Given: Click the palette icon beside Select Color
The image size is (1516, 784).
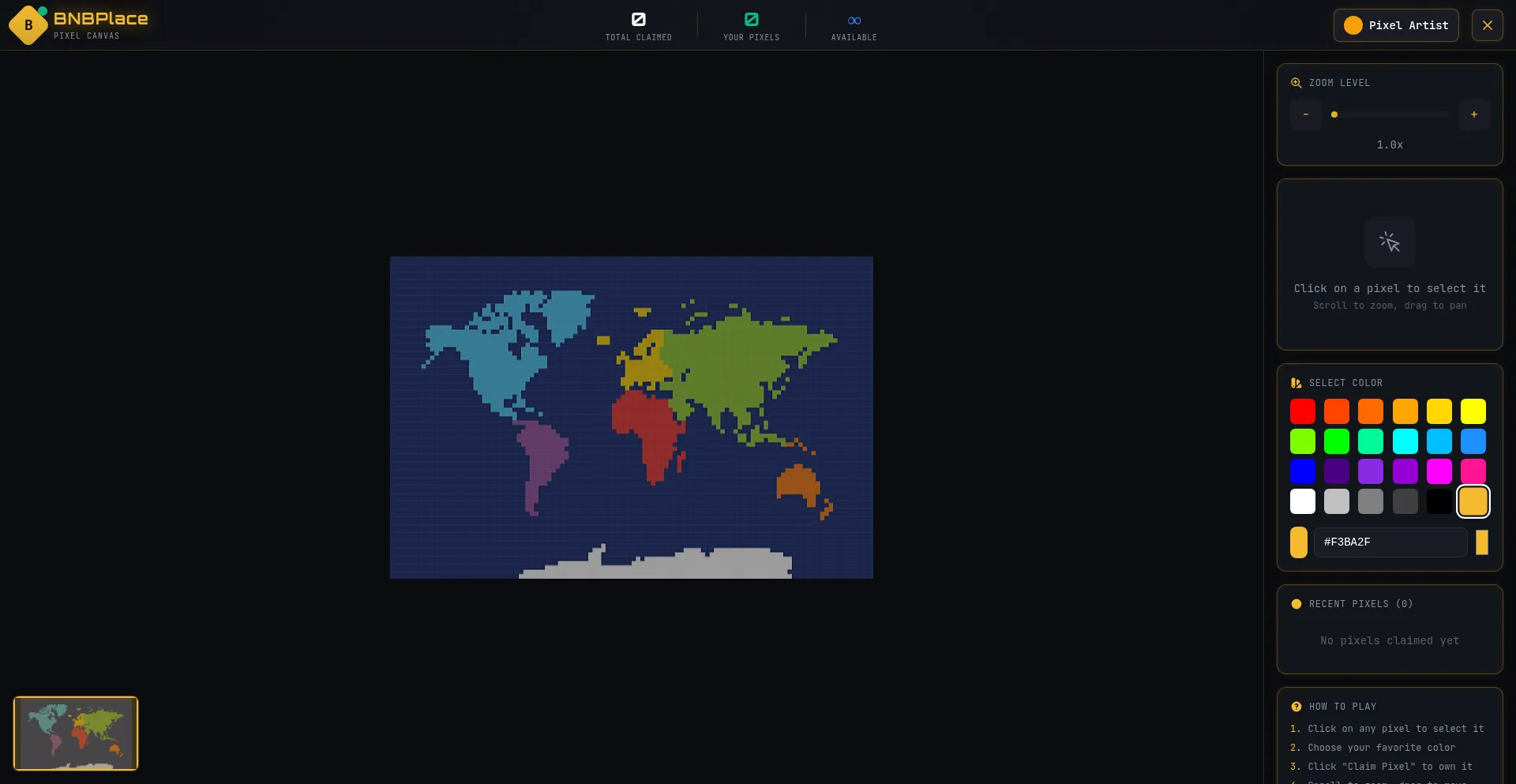Looking at the screenshot, I should tap(1296, 383).
